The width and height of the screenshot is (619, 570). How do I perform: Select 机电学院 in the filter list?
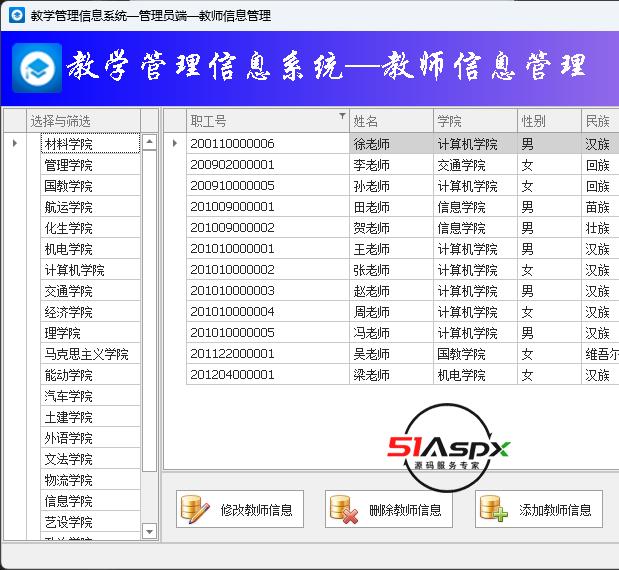(90, 249)
